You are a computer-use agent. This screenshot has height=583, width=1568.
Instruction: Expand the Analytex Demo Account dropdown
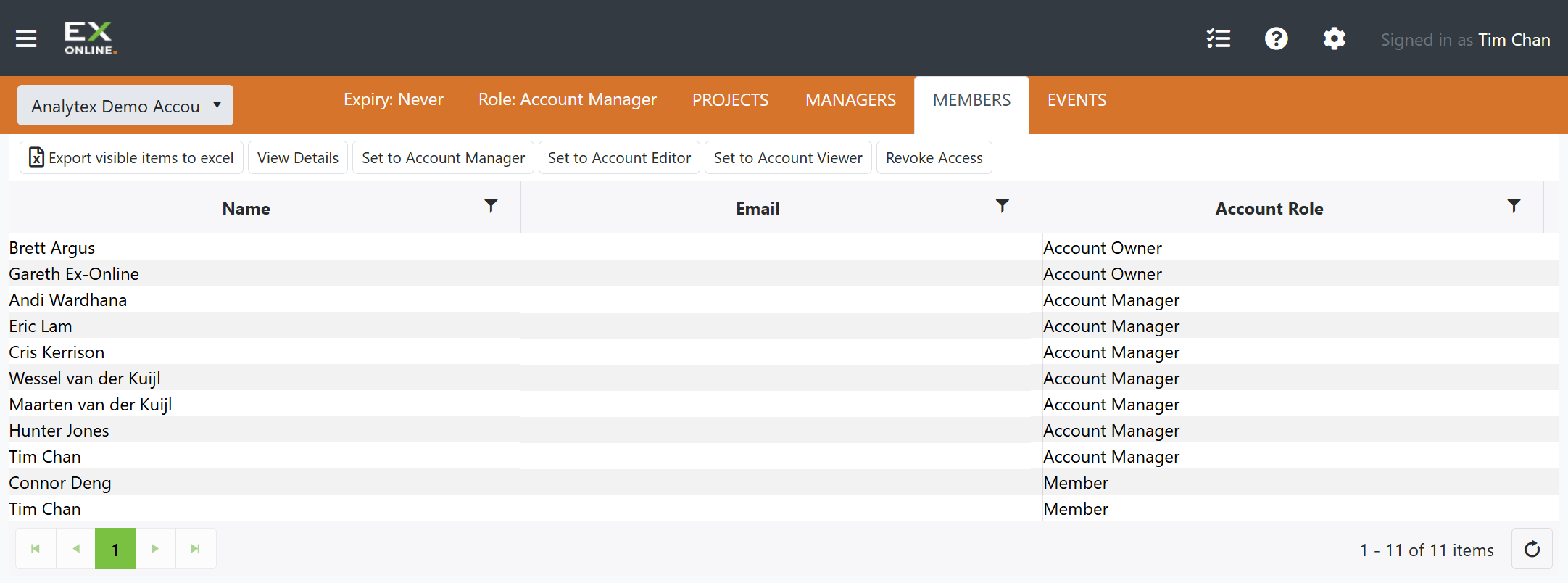click(x=125, y=106)
